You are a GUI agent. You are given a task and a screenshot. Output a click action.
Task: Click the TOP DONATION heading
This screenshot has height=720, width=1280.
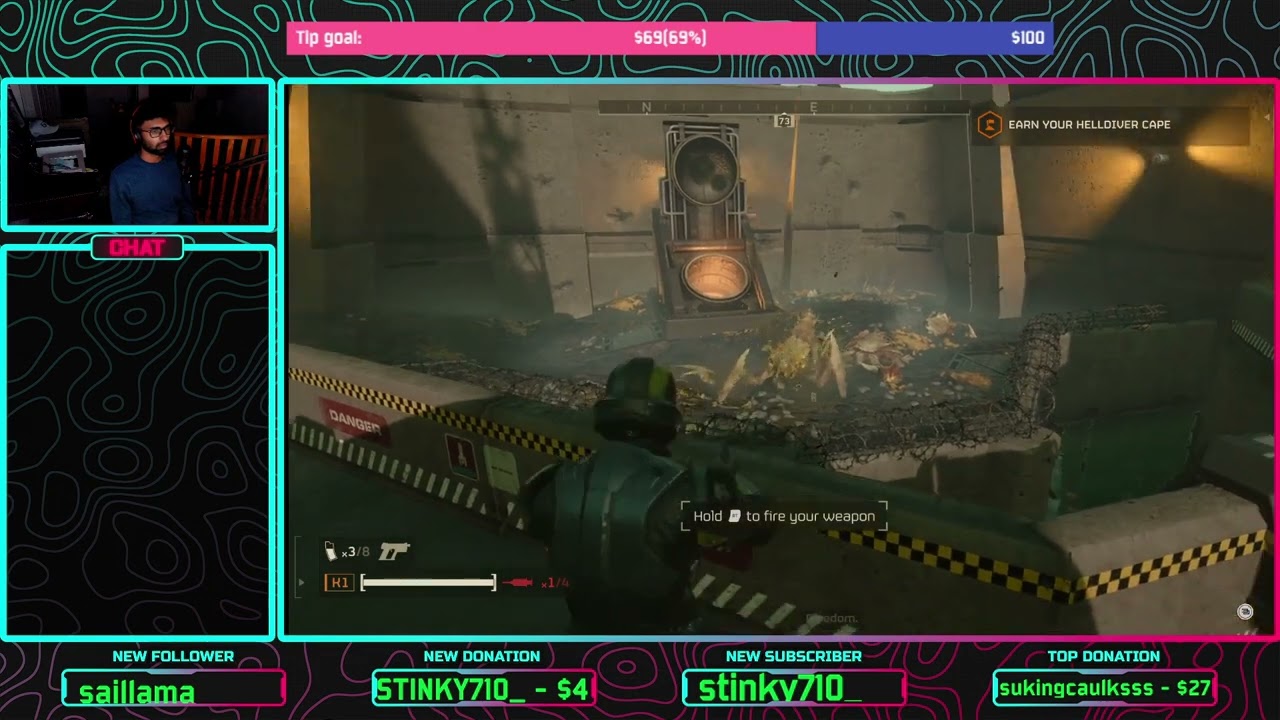coord(1104,656)
